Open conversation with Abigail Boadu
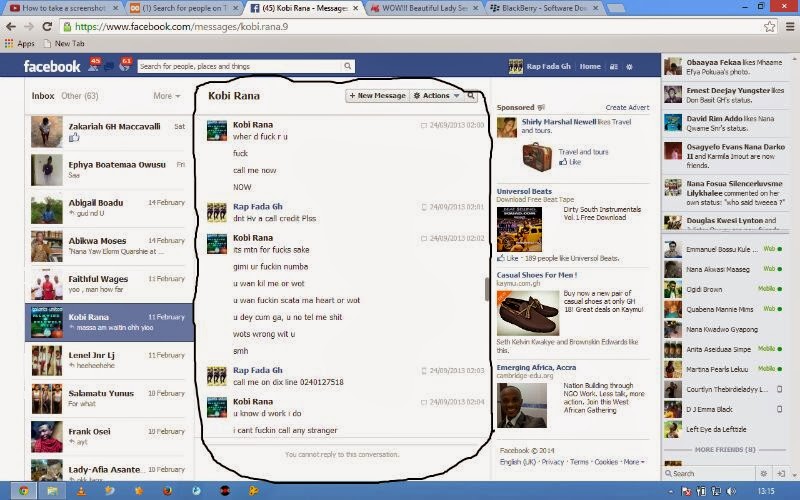Viewport: 800px width, 500px height. coord(109,208)
